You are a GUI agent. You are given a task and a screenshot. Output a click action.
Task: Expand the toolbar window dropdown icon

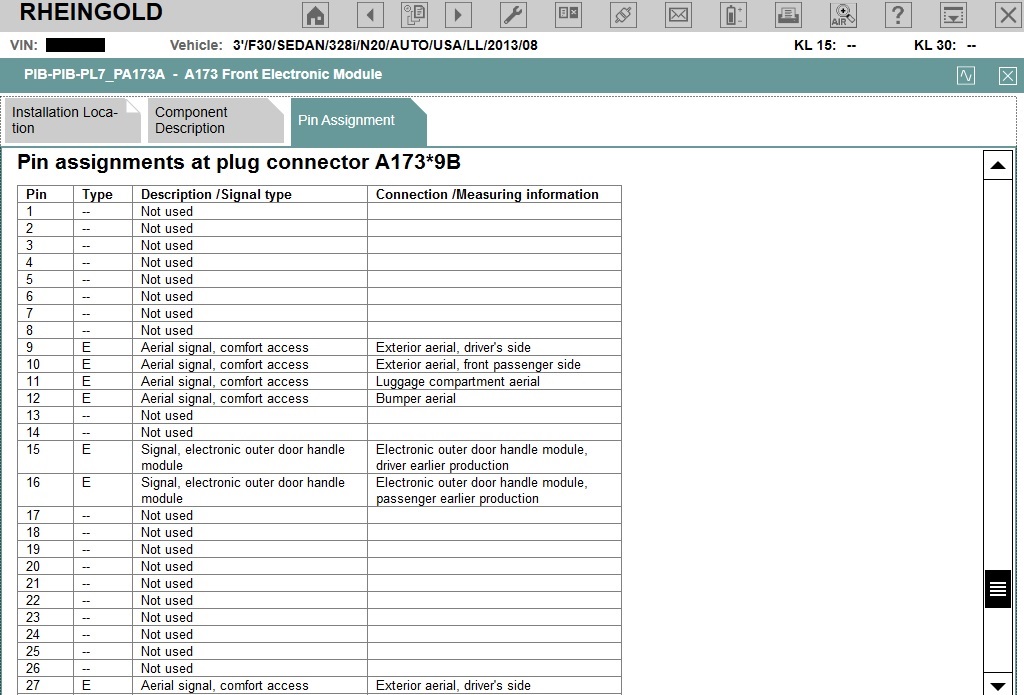coord(953,14)
